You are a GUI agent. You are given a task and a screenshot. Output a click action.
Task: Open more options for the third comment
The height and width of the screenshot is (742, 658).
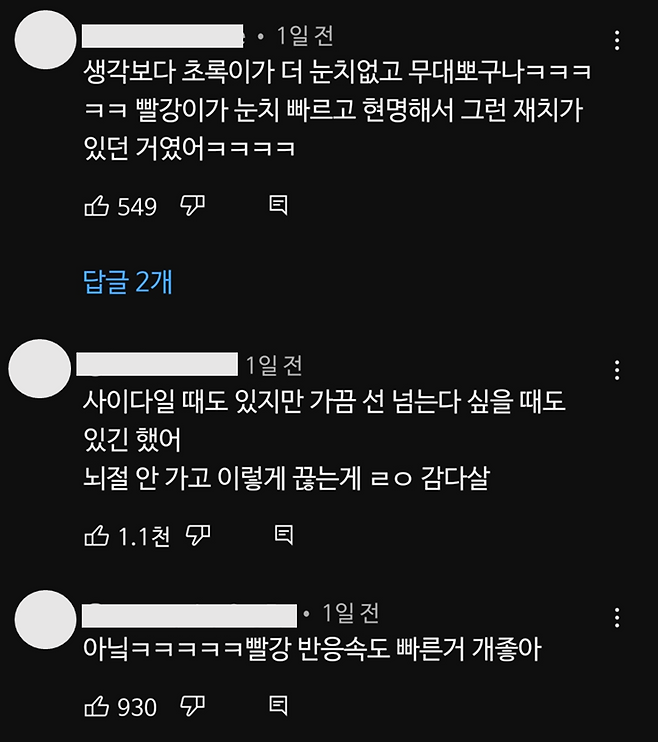pyautogui.click(x=617, y=618)
